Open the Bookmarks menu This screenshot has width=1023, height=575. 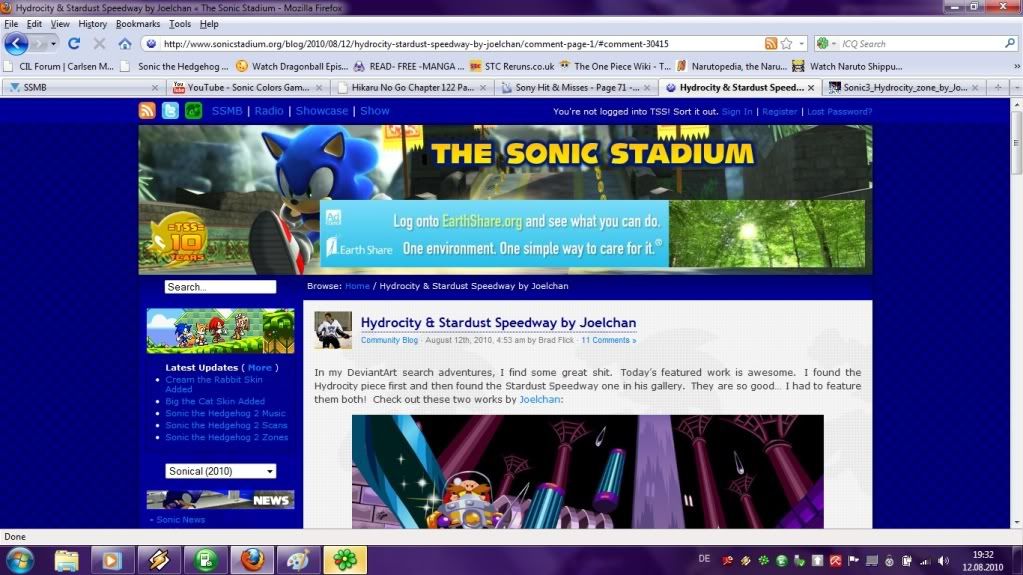click(138, 24)
